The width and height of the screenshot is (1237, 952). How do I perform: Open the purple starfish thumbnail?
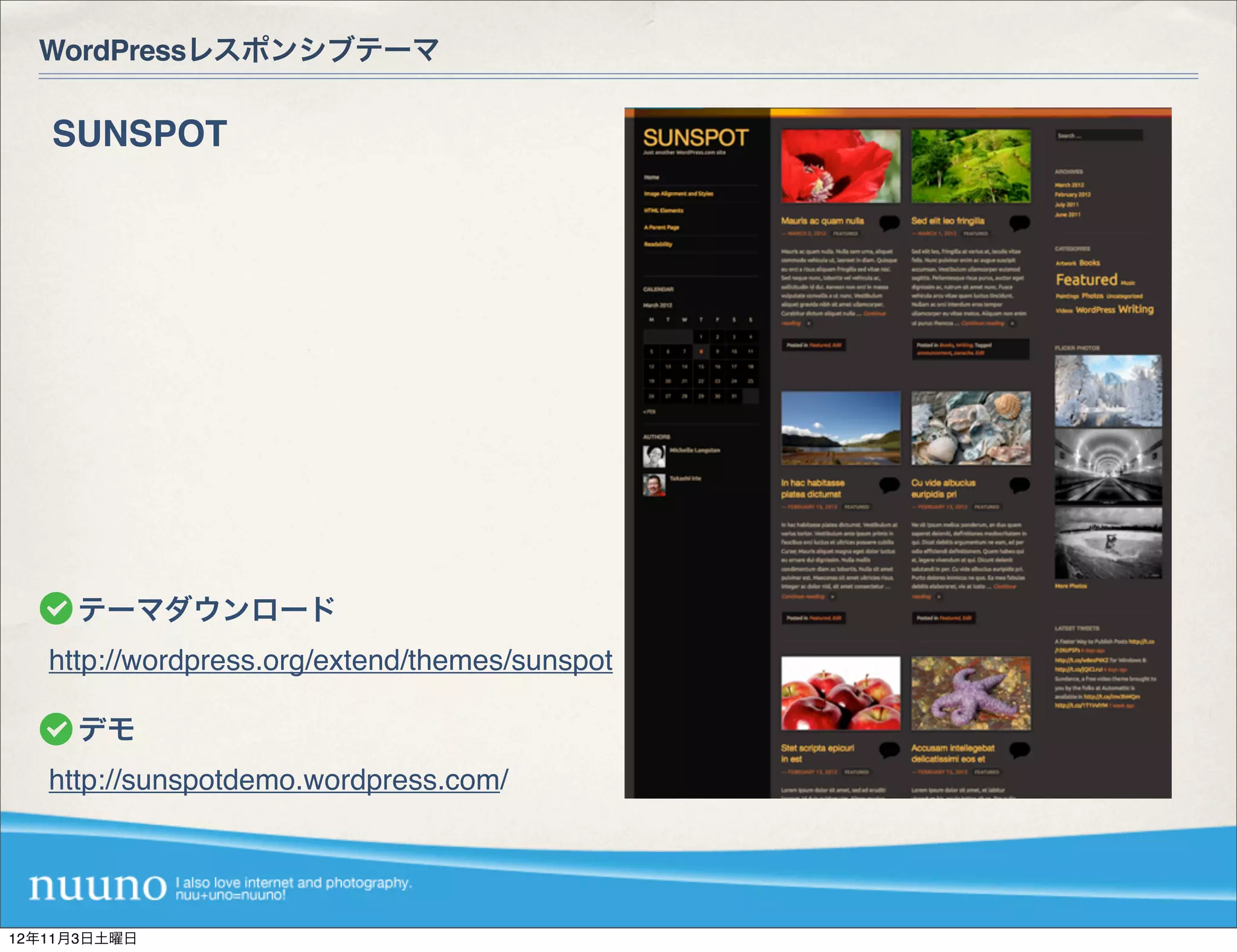[x=971, y=693]
